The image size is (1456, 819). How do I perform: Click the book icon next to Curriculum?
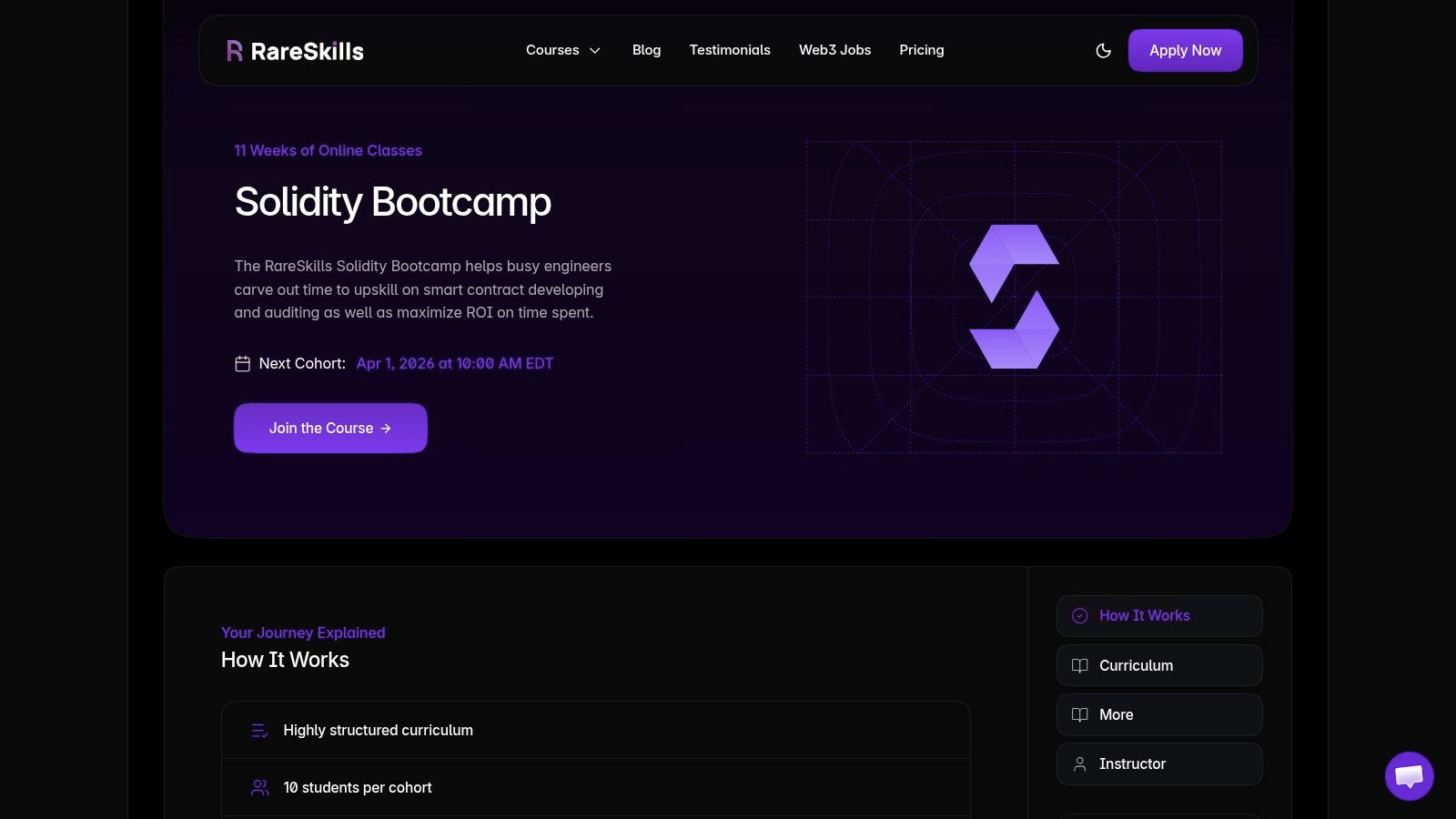coord(1079,665)
